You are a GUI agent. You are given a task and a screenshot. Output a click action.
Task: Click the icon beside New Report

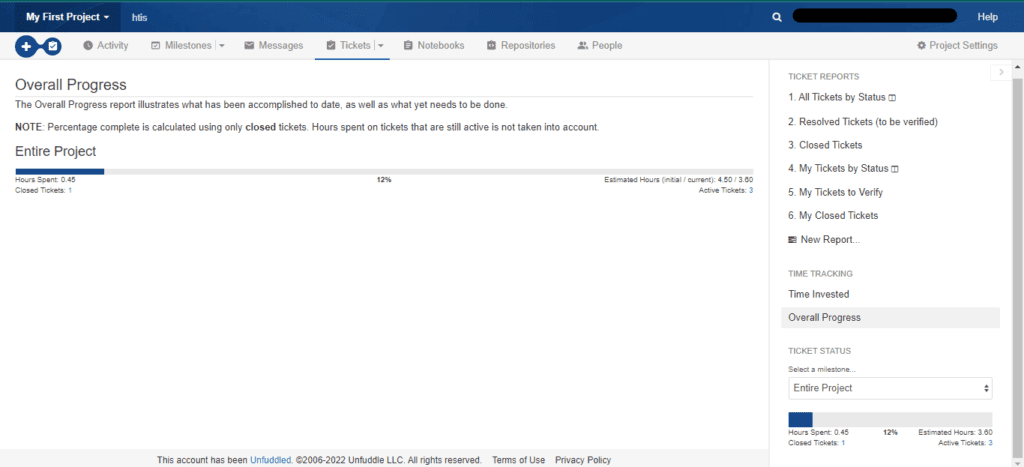click(793, 240)
